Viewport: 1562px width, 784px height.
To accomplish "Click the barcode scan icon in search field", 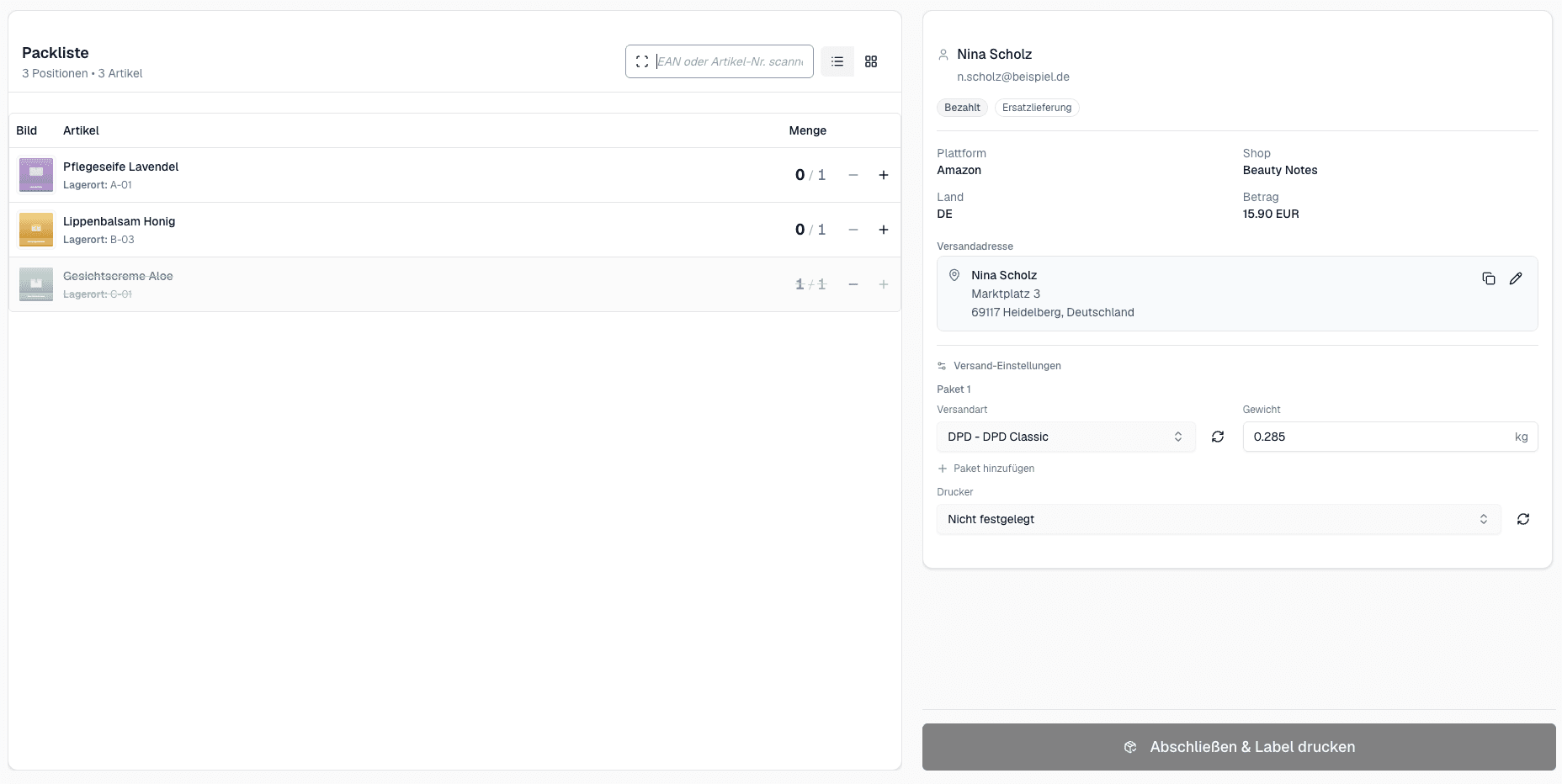I will tap(642, 61).
